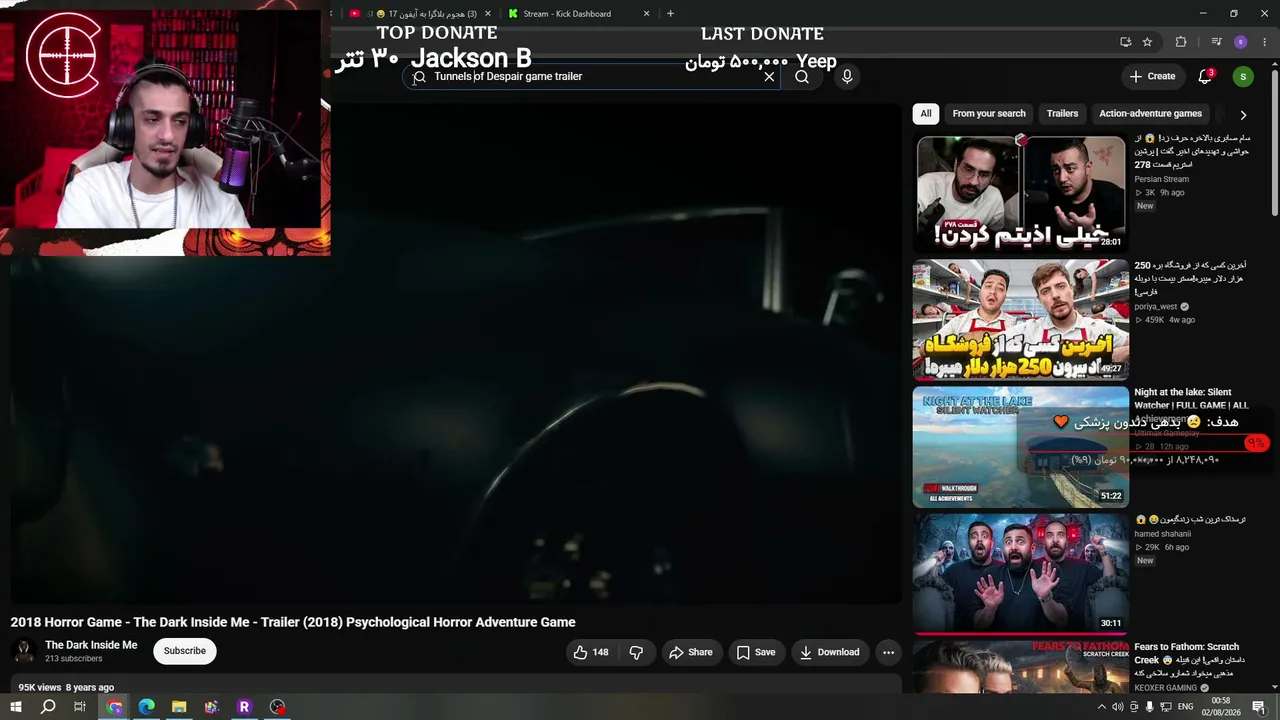Image resolution: width=1280 pixels, height=720 pixels.
Task: Open the 250 thousand dollar store thumbnail
Action: [x=1021, y=320]
